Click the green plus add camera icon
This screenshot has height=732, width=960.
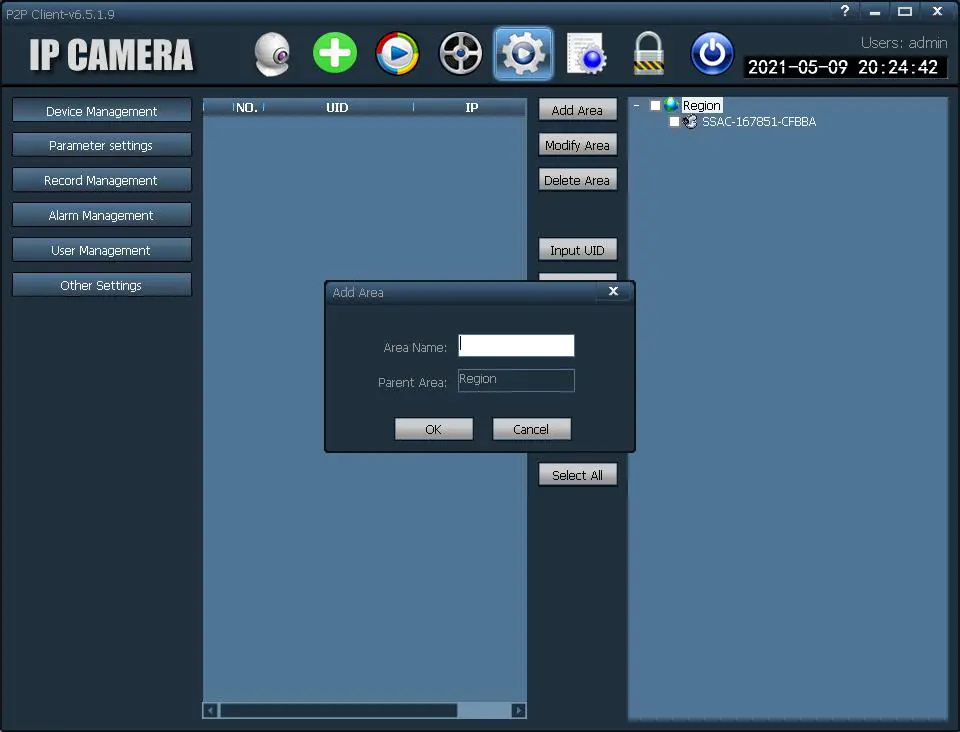(334, 53)
